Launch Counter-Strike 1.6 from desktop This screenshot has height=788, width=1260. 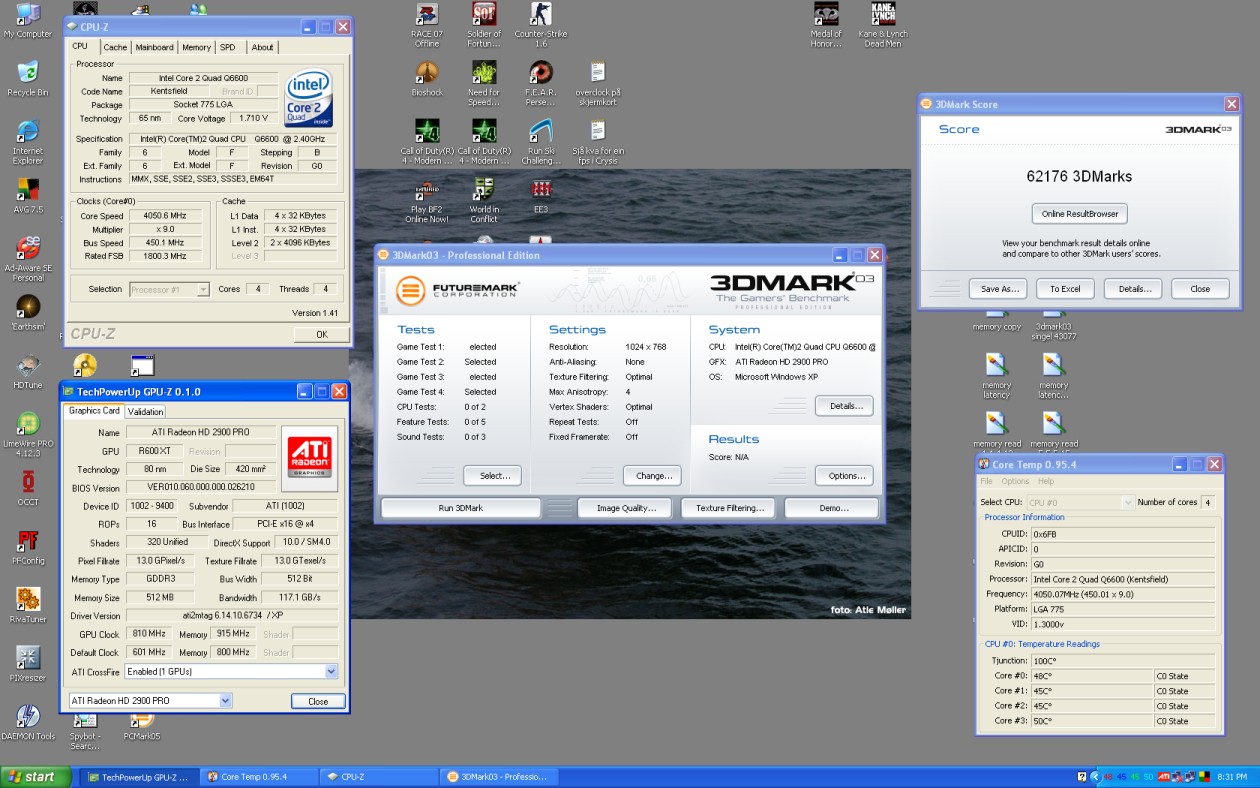coord(541,24)
